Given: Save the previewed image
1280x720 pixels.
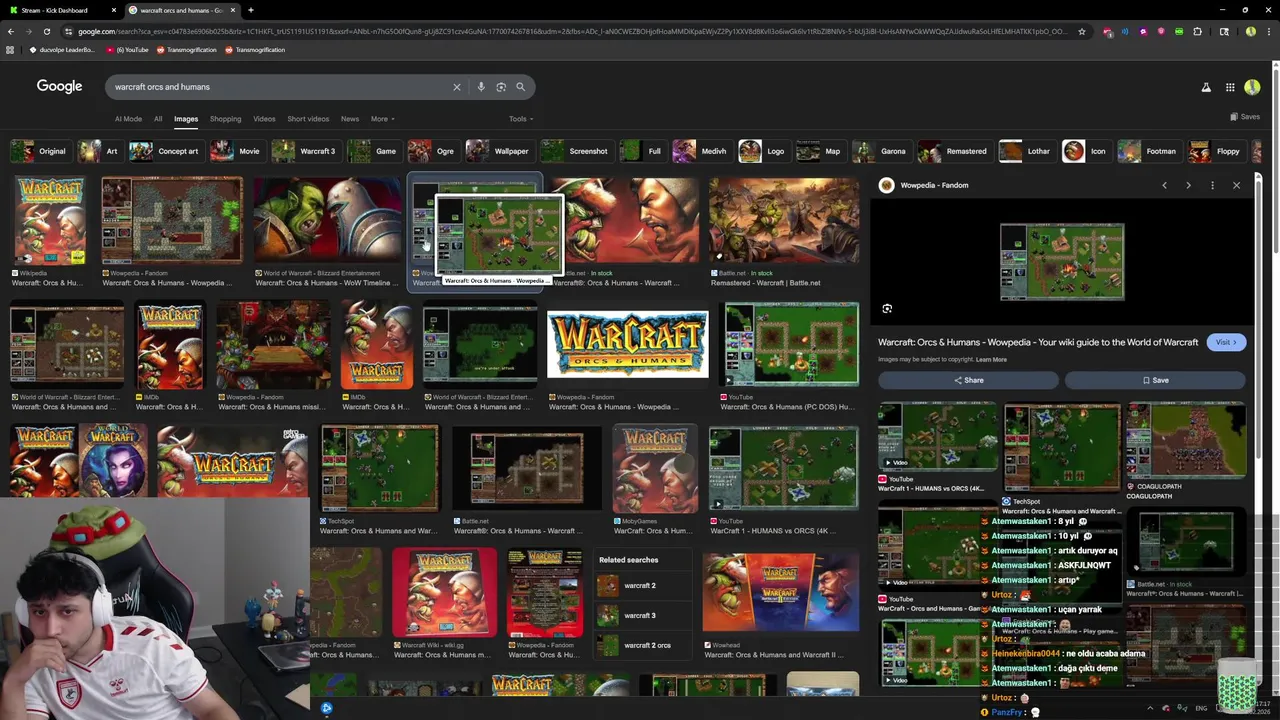Looking at the screenshot, I should click(1155, 380).
